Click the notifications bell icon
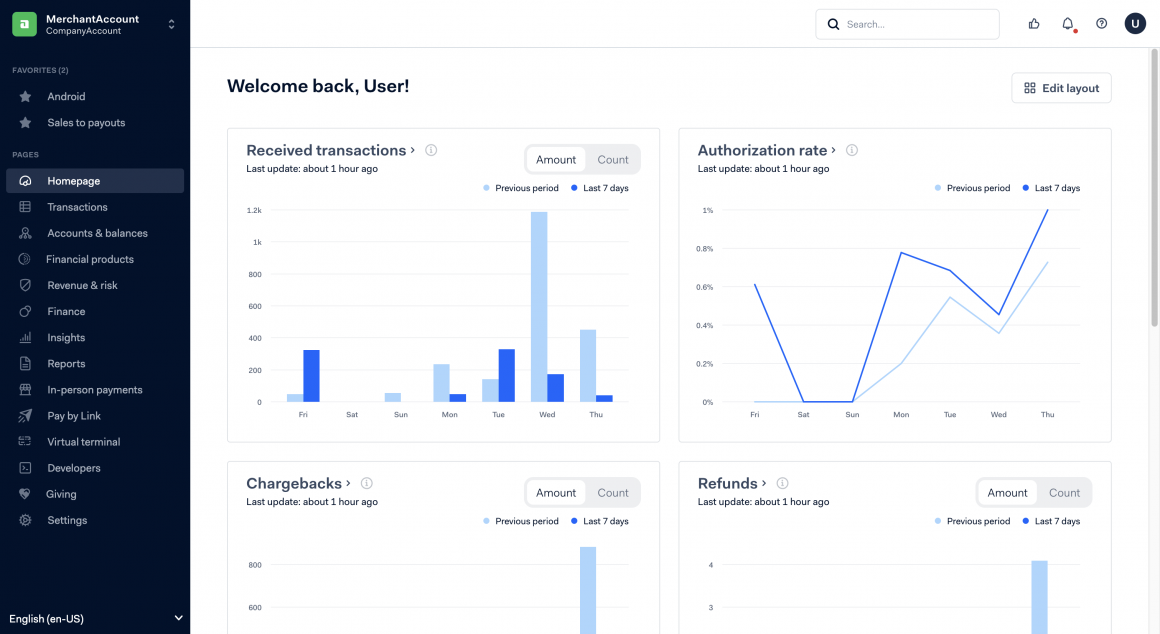The height and width of the screenshot is (634, 1160). [x=1068, y=24]
